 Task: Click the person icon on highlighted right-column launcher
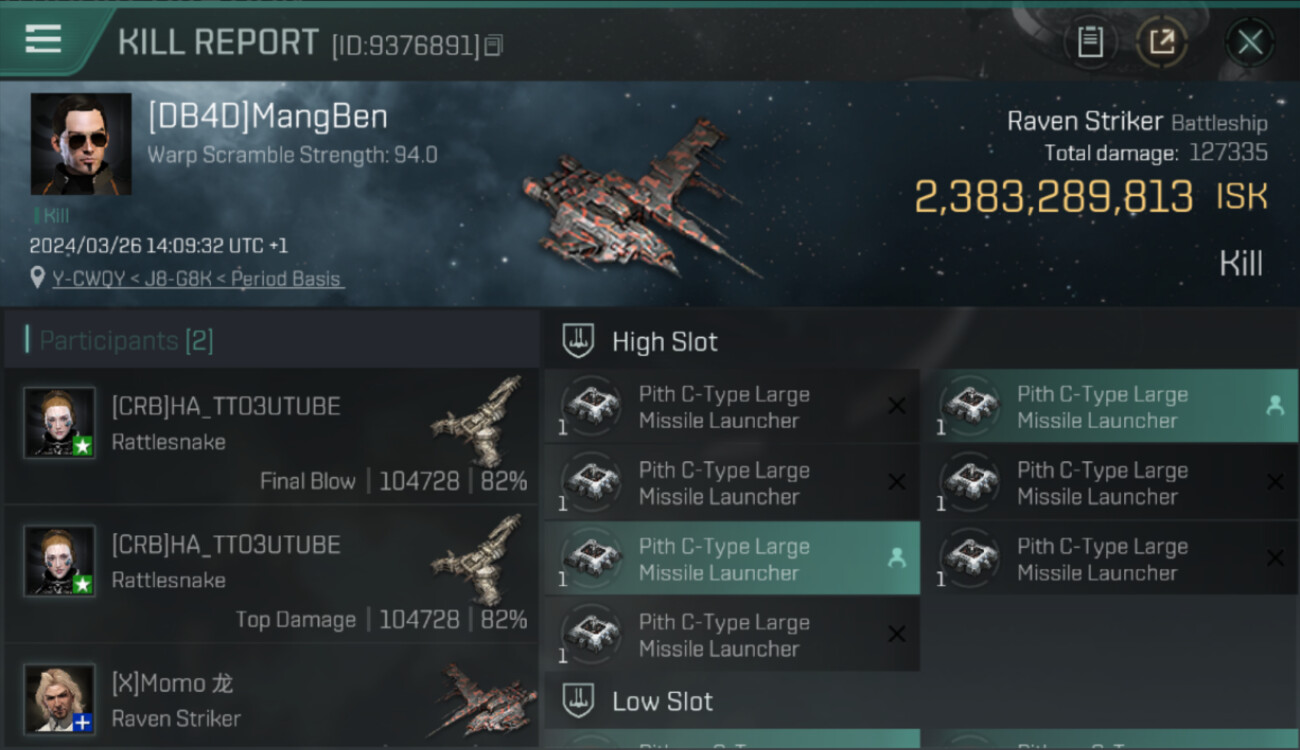point(1275,406)
